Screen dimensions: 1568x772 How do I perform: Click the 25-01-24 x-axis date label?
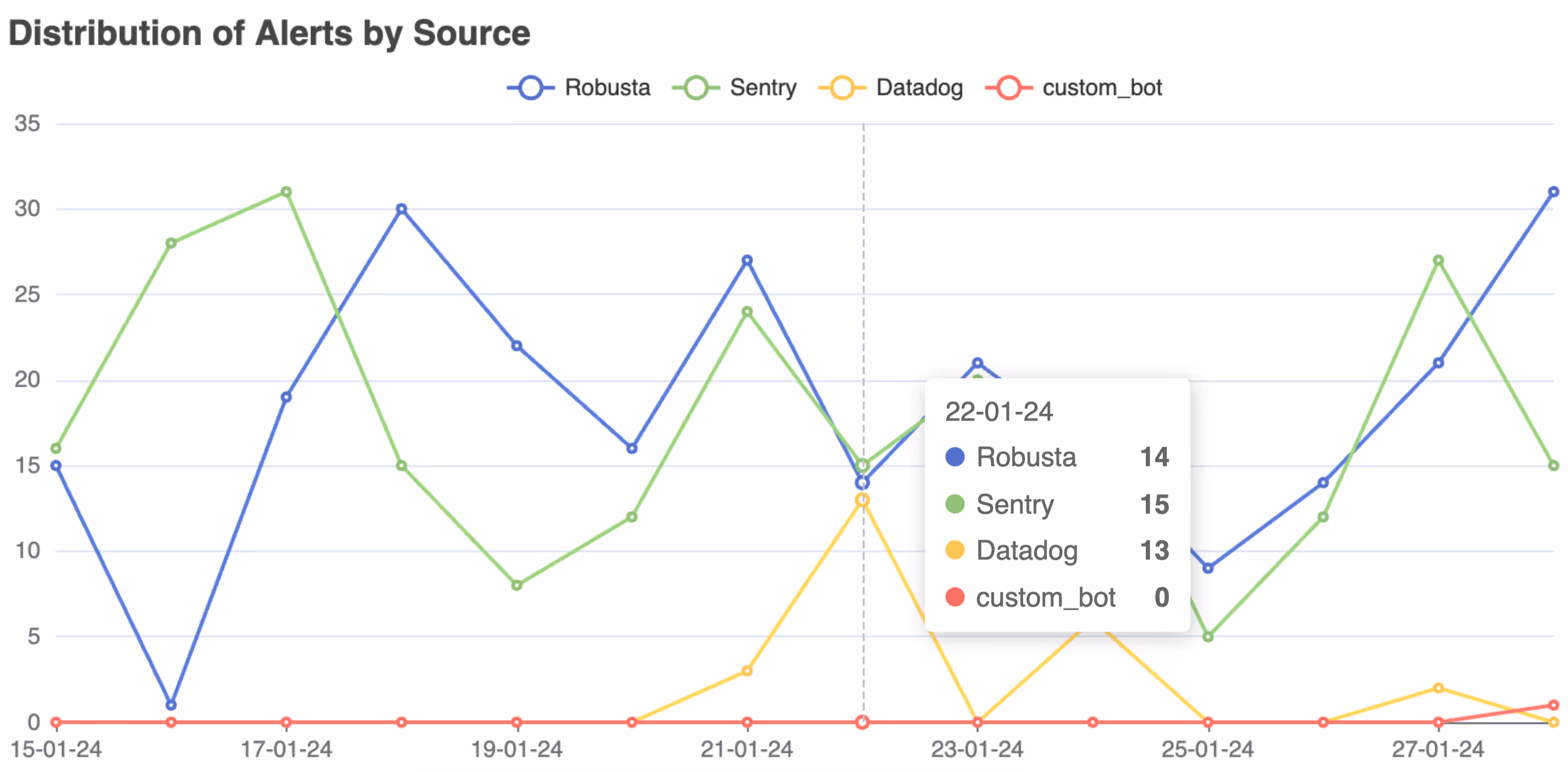pyautogui.click(x=1208, y=750)
